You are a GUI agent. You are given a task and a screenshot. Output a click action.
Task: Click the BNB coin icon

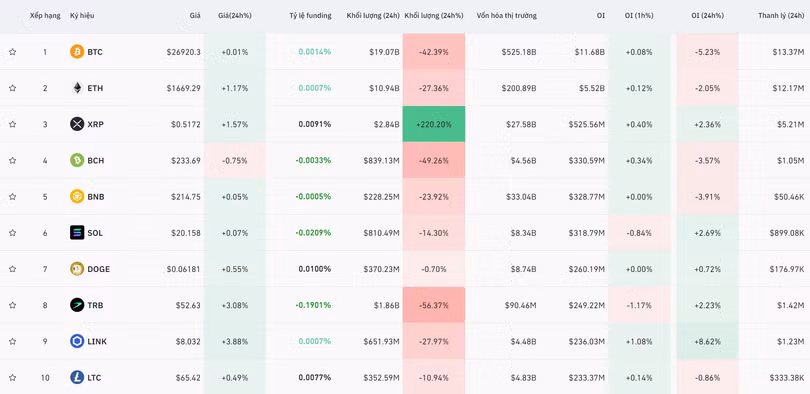(77, 196)
